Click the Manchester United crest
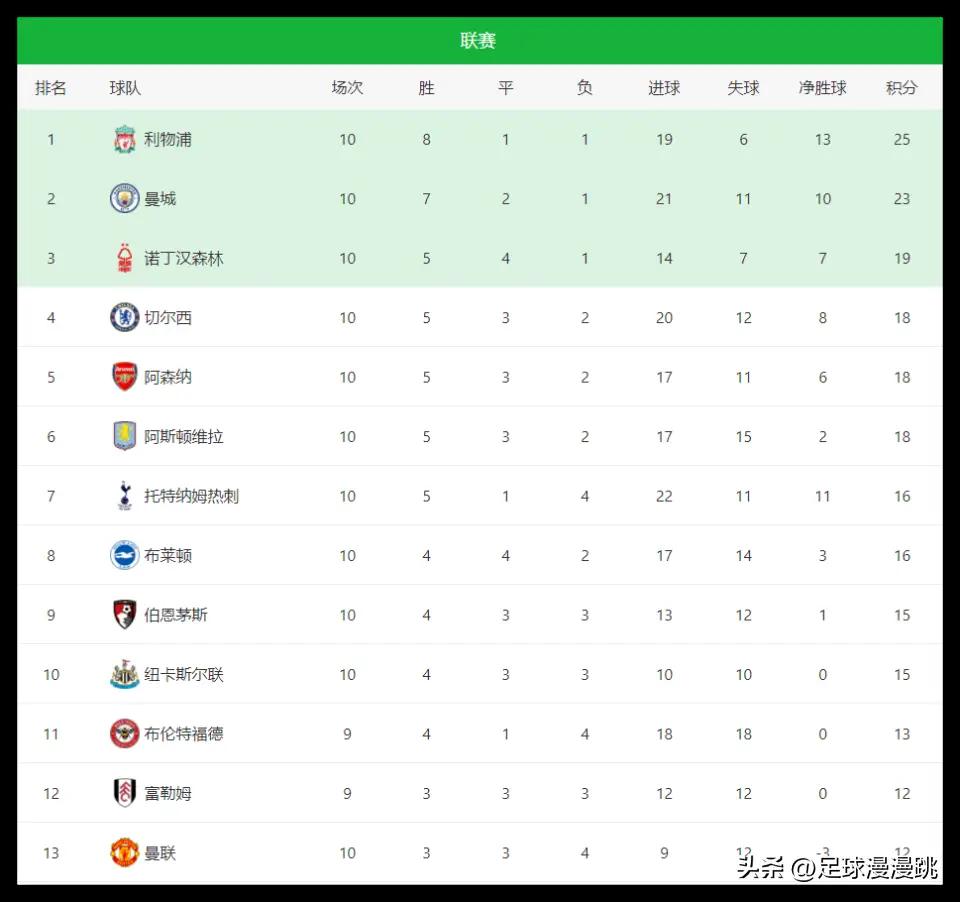The image size is (960, 902). (124, 852)
